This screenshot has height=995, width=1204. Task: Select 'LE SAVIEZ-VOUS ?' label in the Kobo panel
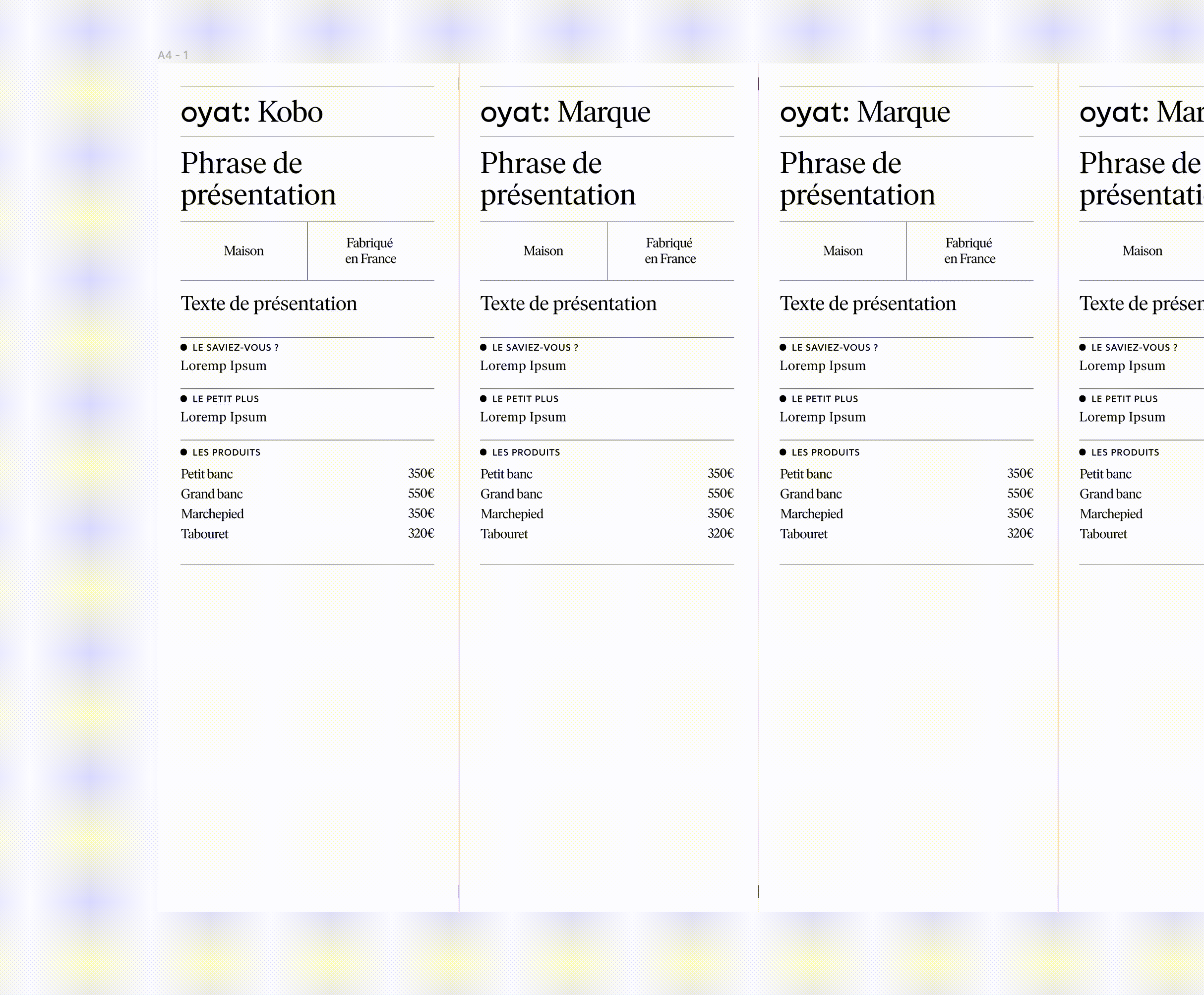click(236, 347)
